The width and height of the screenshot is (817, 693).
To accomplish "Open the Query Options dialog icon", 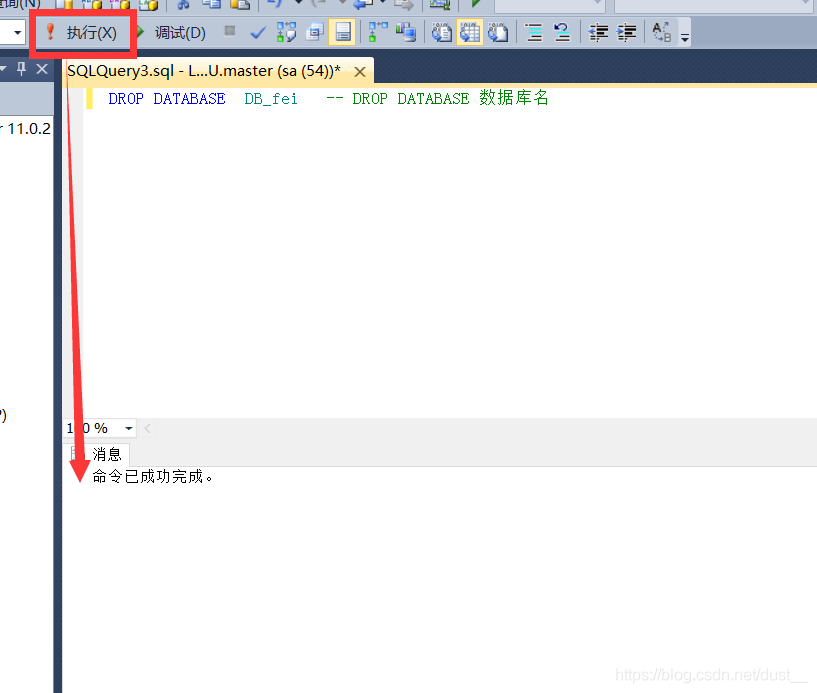I will (x=315, y=32).
